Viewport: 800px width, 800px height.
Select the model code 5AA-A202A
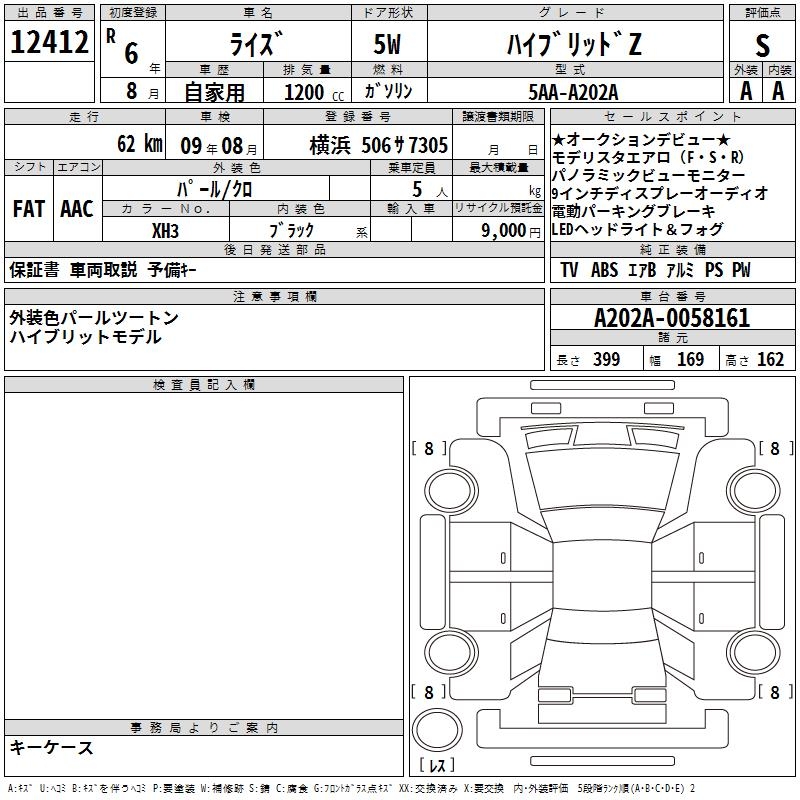pyautogui.click(x=573, y=92)
